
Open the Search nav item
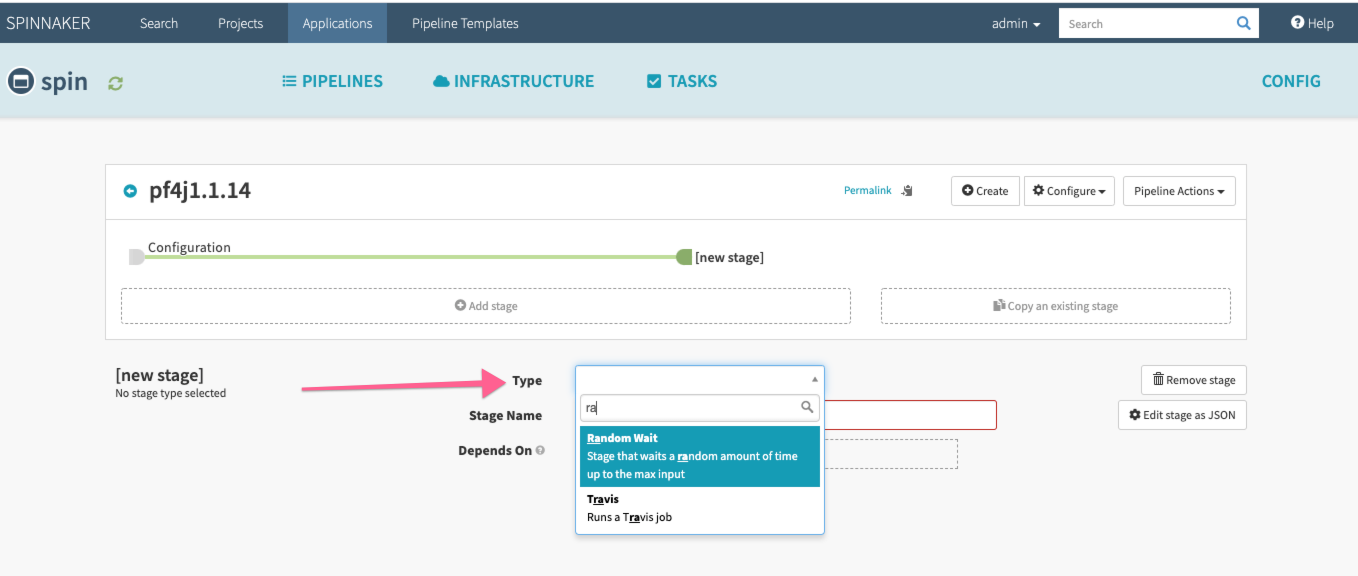(x=159, y=23)
